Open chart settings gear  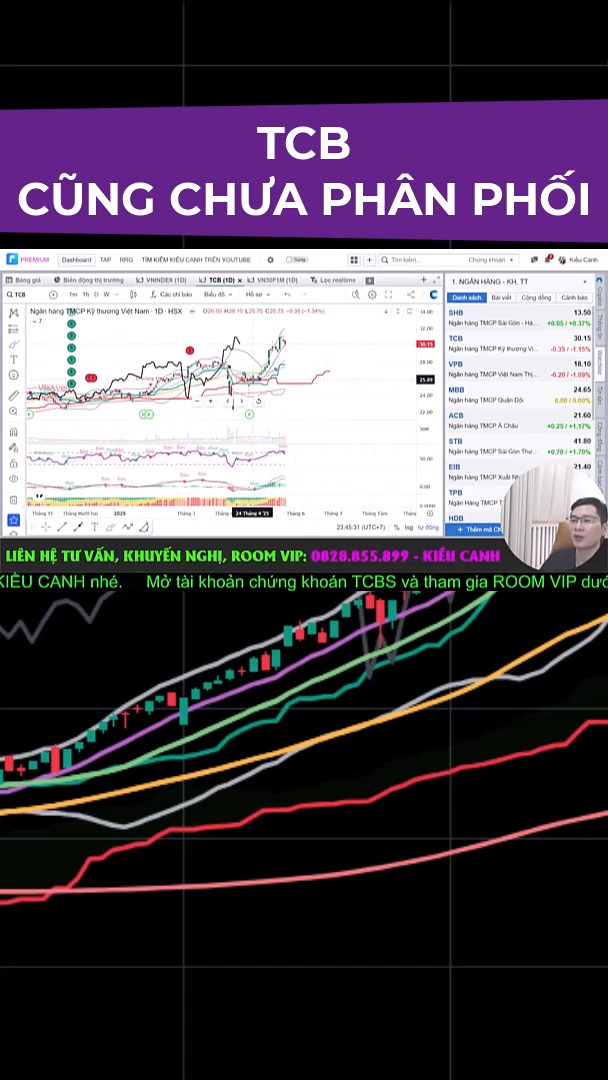372,294
